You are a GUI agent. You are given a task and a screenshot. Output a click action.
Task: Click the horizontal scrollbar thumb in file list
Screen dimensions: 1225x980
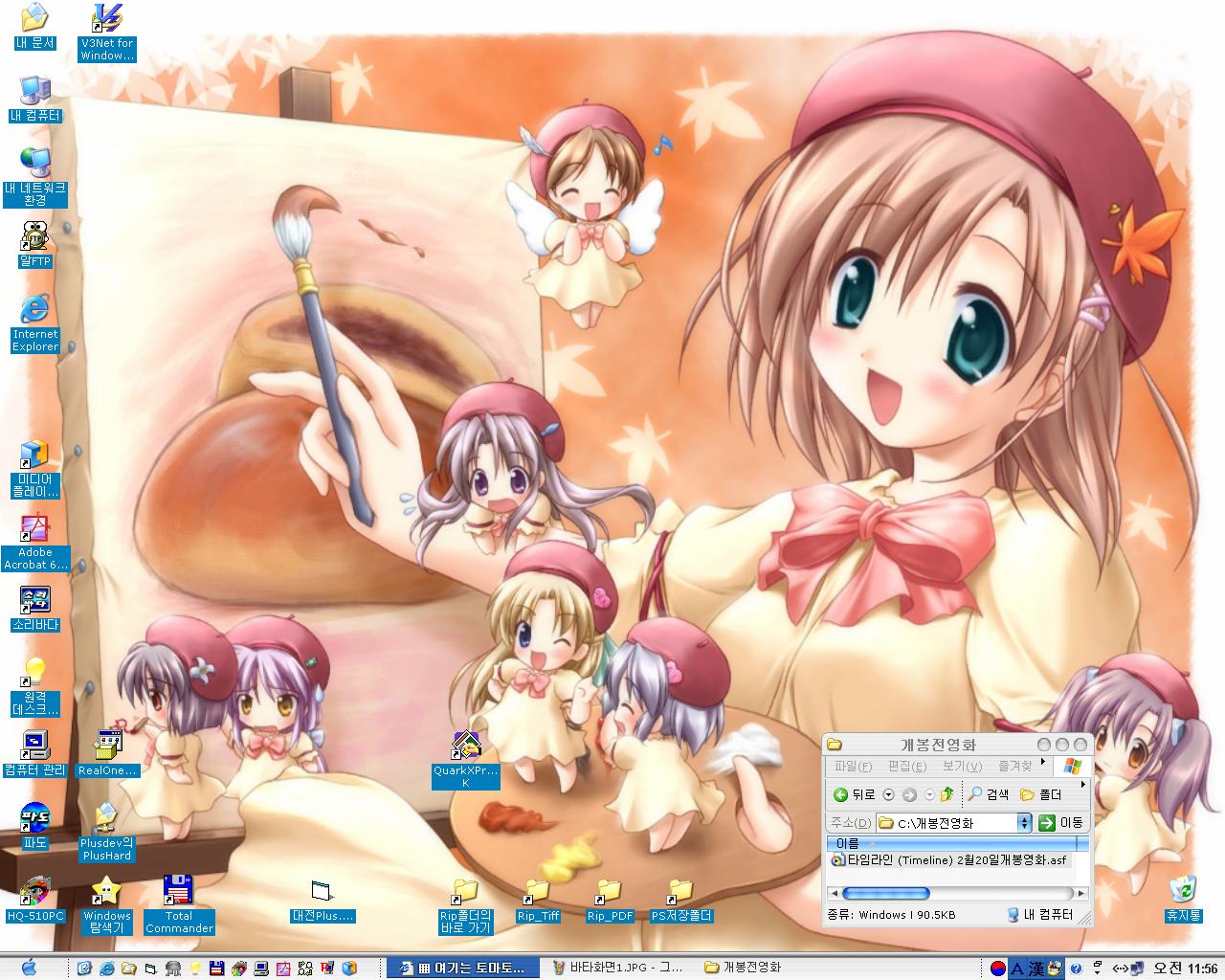point(885,894)
